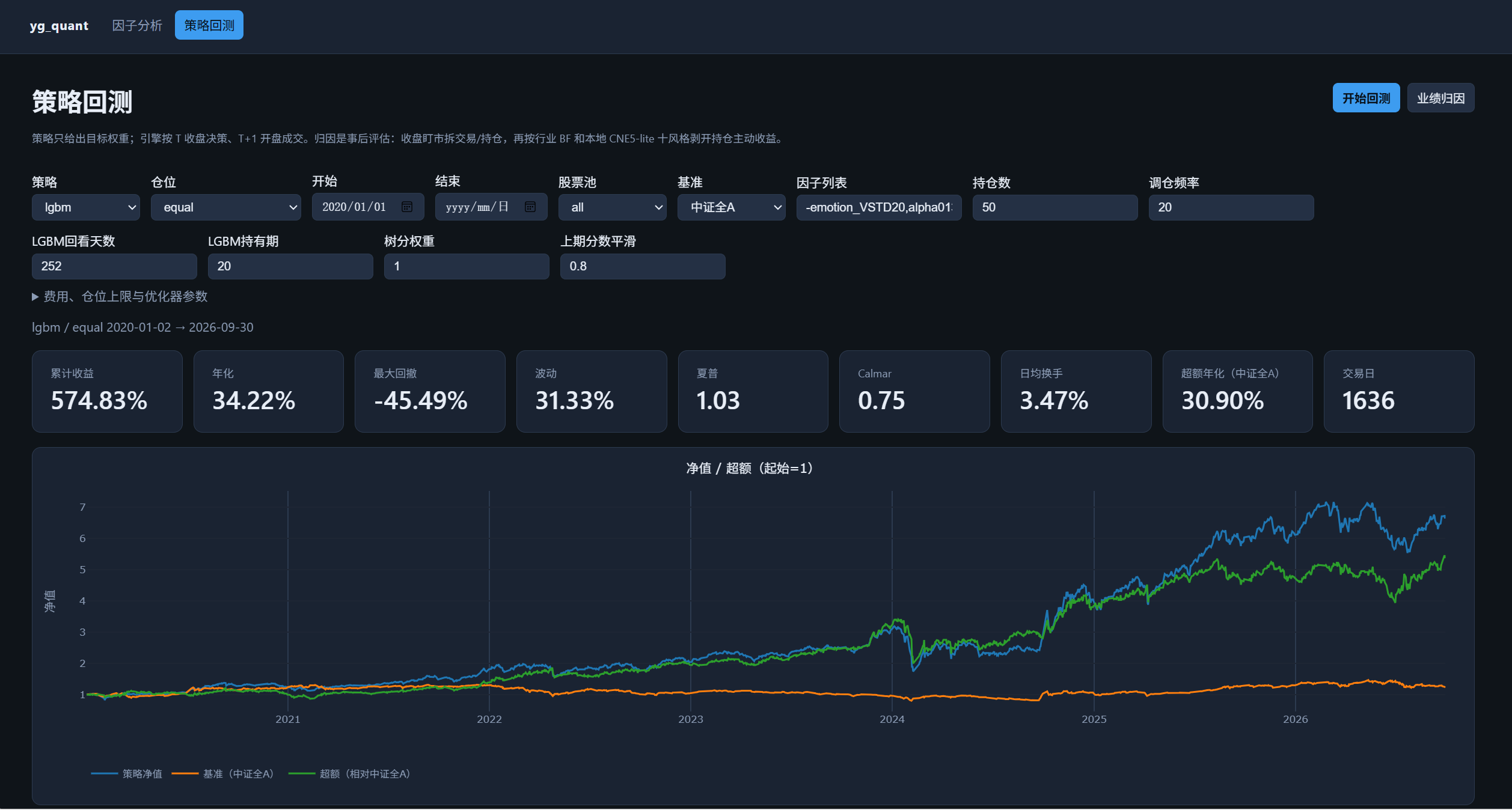
Task: Open the 基准 中证全A dropdown
Action: 731,207
